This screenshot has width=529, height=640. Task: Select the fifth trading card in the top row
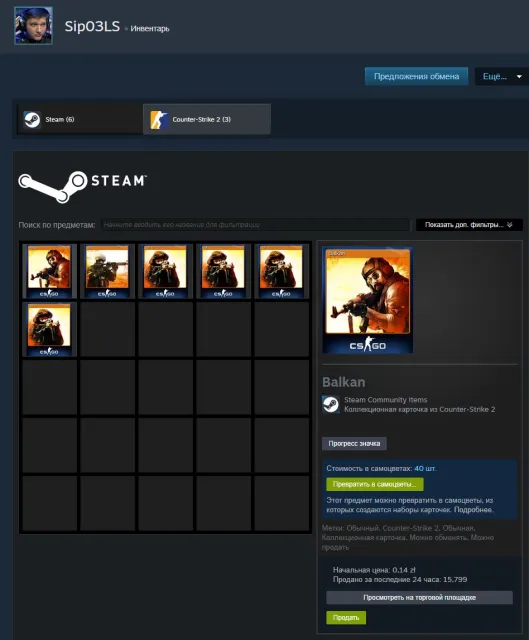point(281,271)
